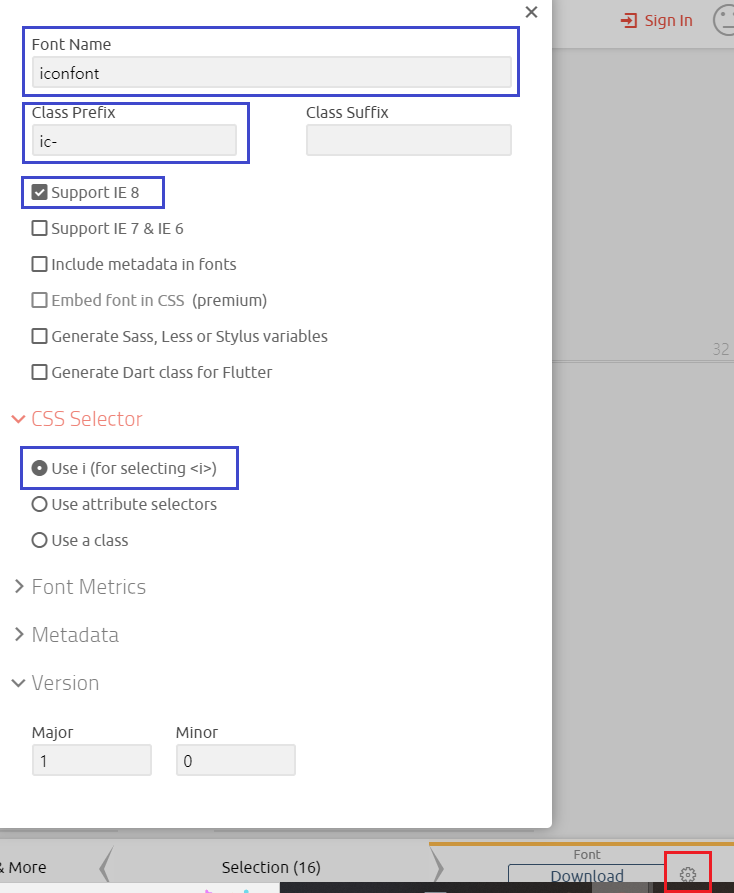
Task: Toggle Embed font in CSS option
Action: click(39, 300)
